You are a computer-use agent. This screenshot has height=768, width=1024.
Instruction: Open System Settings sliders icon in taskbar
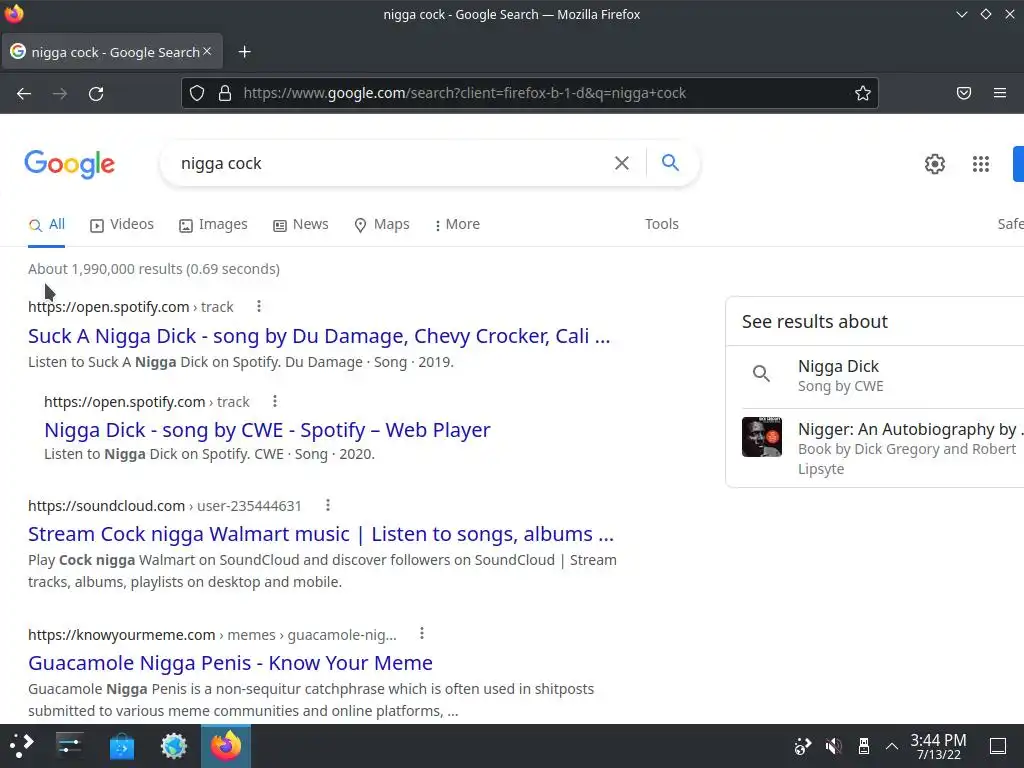click(x=69, y=745)
